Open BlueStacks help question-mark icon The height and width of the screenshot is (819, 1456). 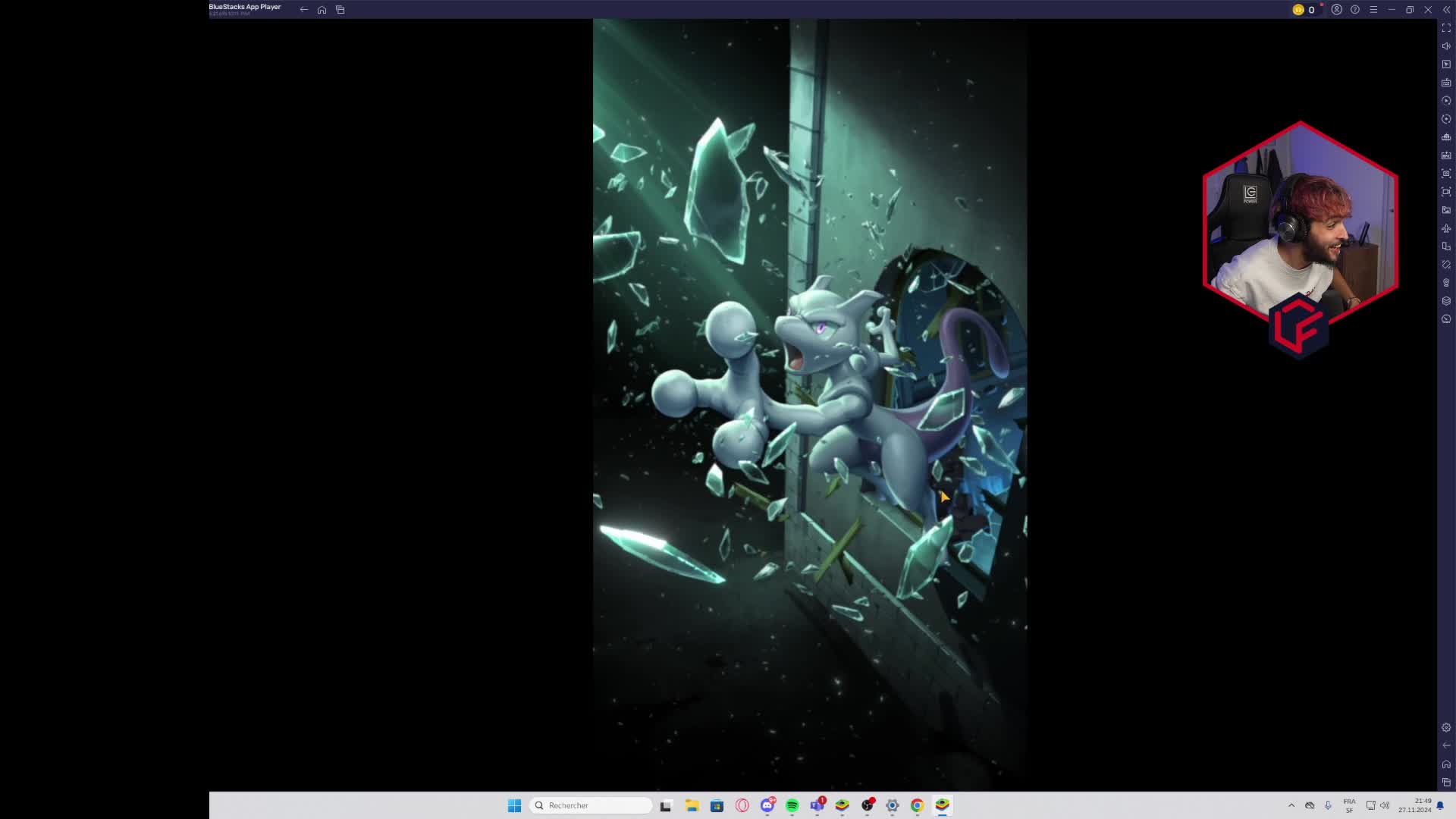pyautogui.click(x=1355, y=10)
